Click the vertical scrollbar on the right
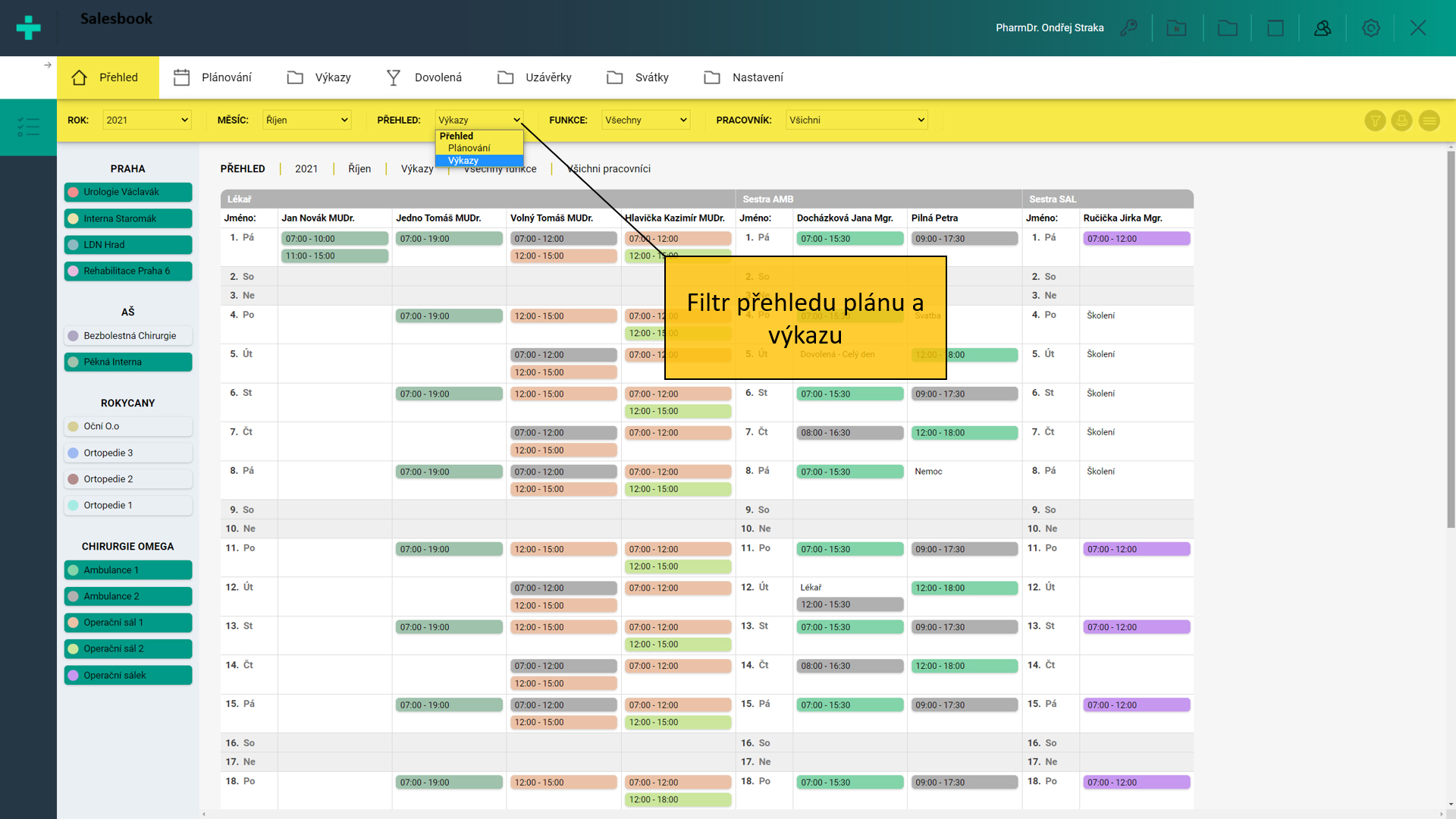Image resolution: width=1456 pixels, height=819 pixels. [x=1450, y=341]
